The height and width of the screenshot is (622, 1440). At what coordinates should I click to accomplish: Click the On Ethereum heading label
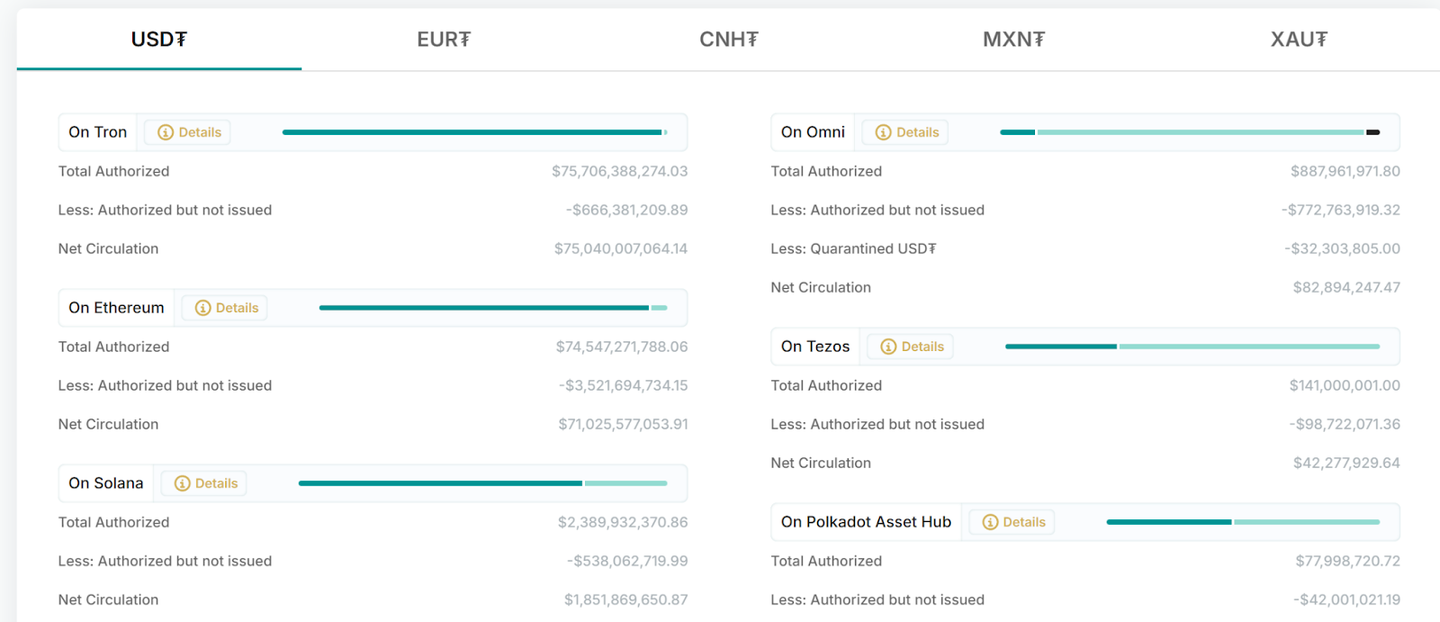(x=116, y=308)
